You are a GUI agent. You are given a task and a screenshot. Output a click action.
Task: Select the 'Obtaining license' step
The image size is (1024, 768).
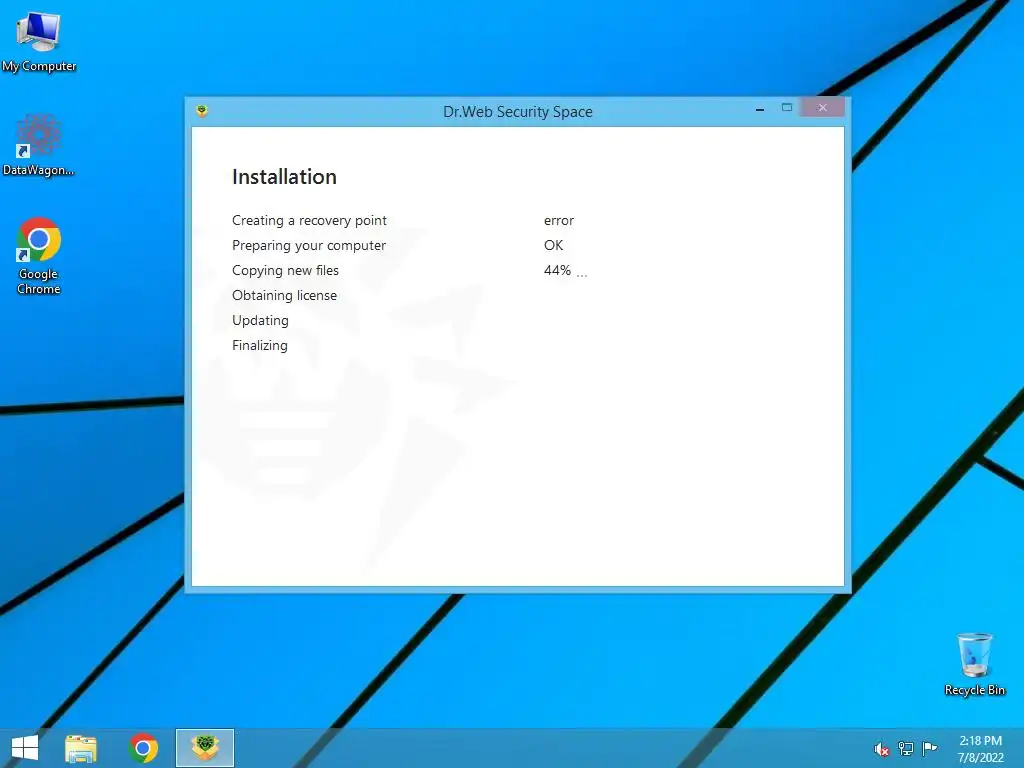coord(284,295)
